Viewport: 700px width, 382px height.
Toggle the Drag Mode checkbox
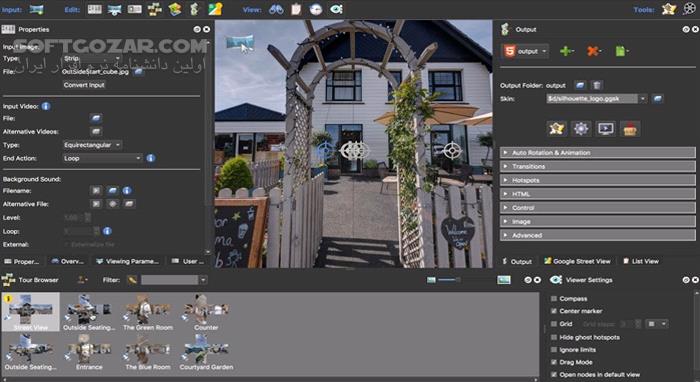(x=554, y=362)
